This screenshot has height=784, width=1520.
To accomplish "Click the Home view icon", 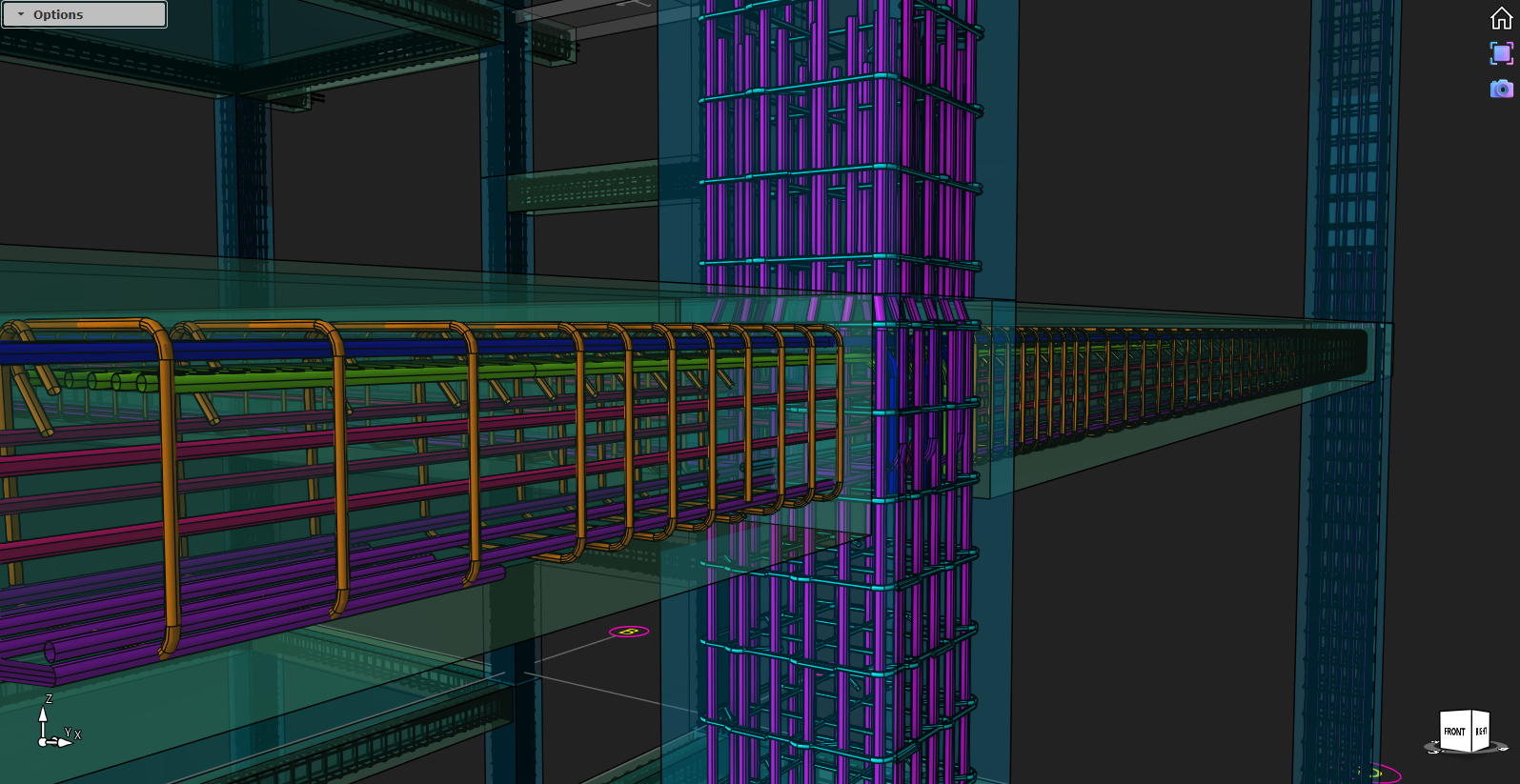I will click(1501, 19).
